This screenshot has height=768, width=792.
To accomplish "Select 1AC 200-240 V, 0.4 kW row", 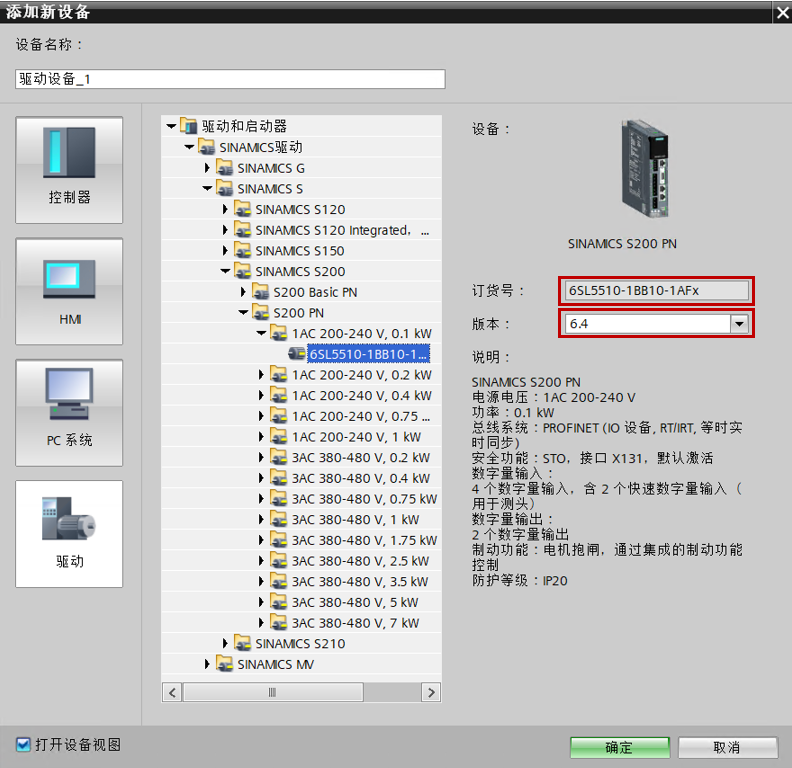I will point(301,396).
